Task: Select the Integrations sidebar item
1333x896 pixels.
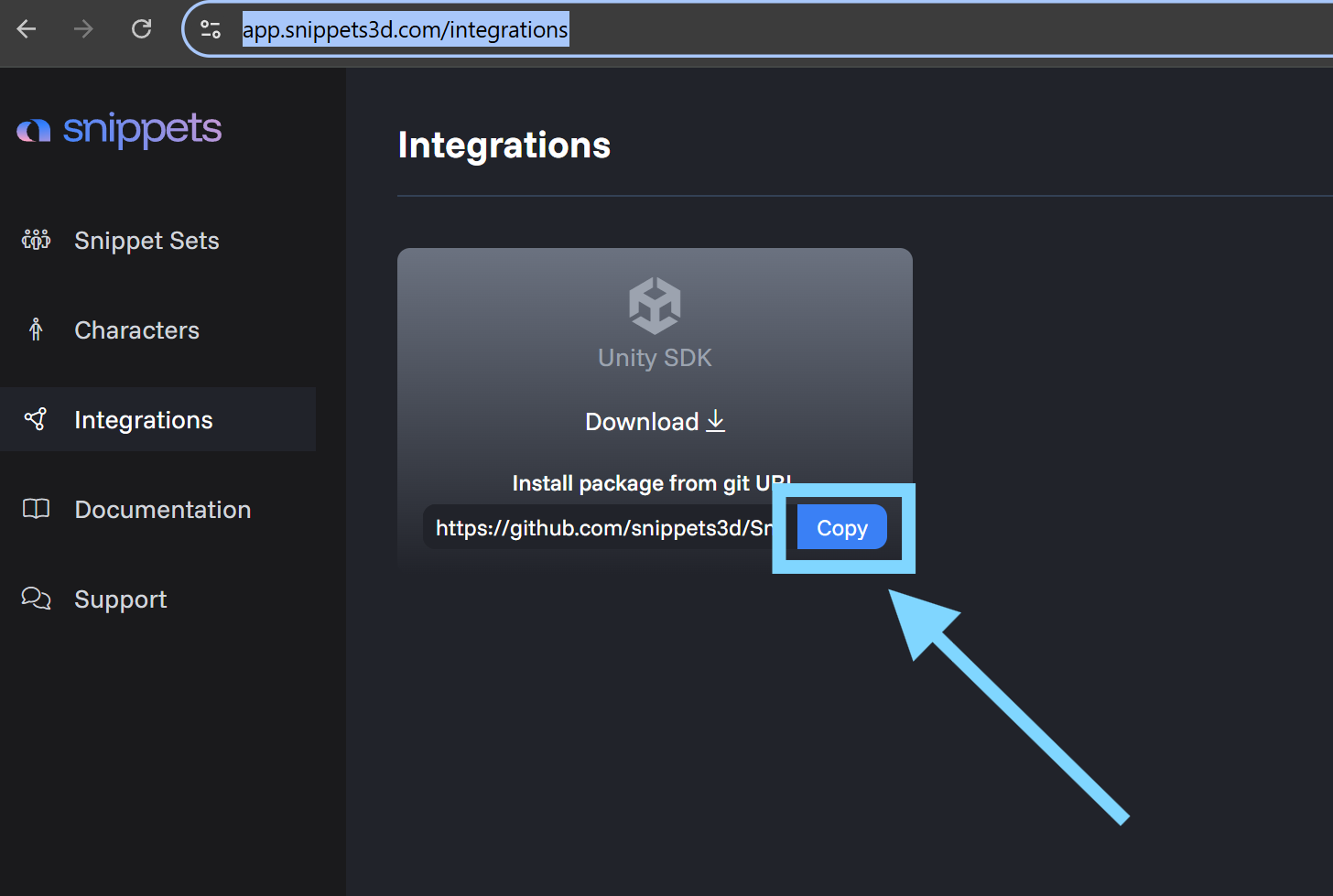Action: (157, 419)
